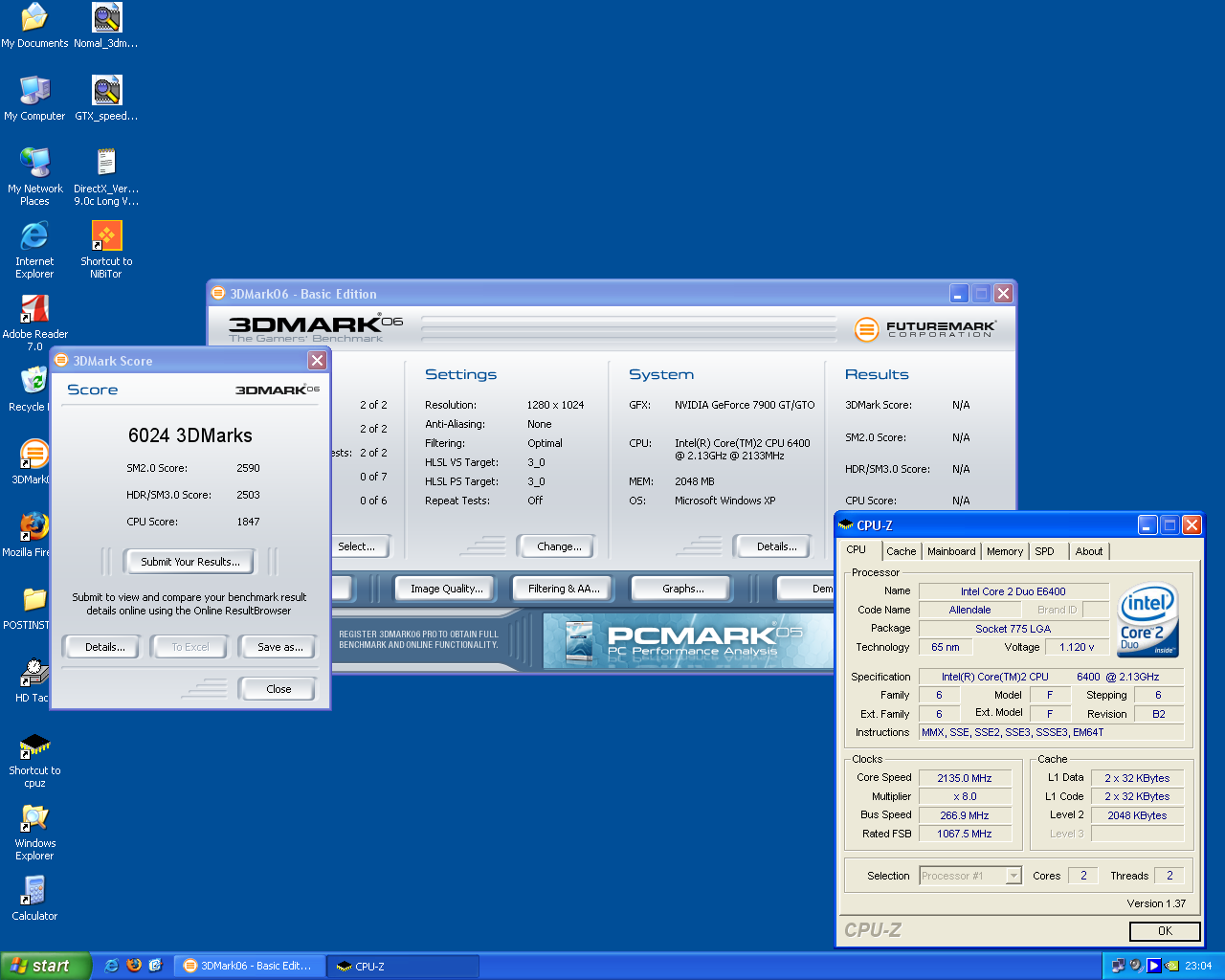This screenshot has height=980, width=1225.
Task: Click the blue play tray icon
Action: pyautogui.click(x=1154, y=966)
